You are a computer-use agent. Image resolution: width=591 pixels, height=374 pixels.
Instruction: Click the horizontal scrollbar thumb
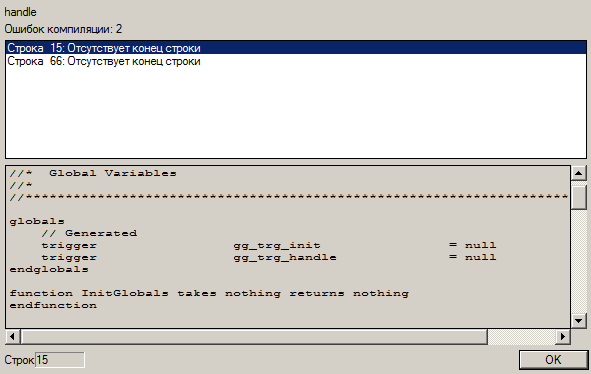254,336
